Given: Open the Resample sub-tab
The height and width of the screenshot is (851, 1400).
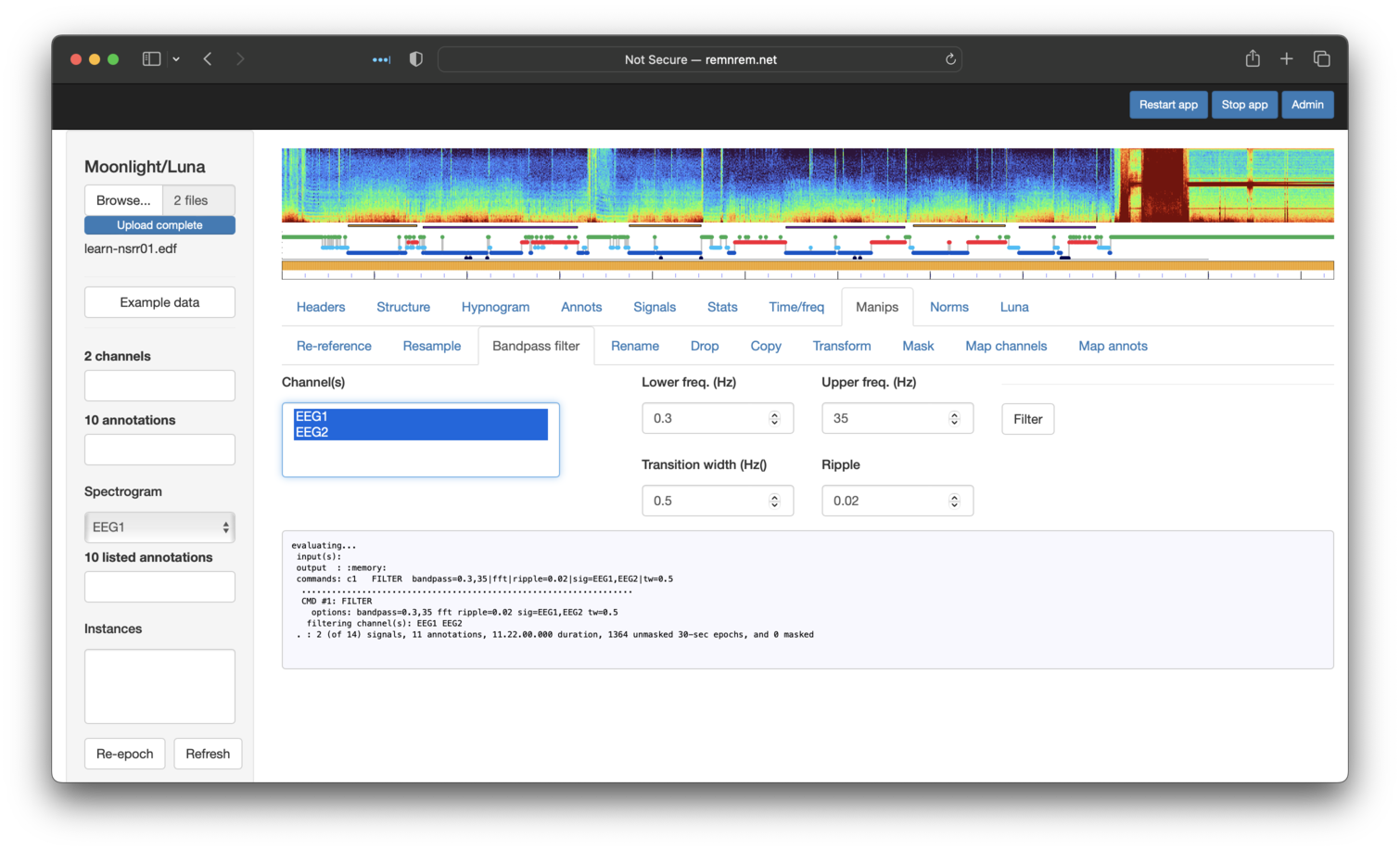Looking at the screenshot, I should point(431,346).
